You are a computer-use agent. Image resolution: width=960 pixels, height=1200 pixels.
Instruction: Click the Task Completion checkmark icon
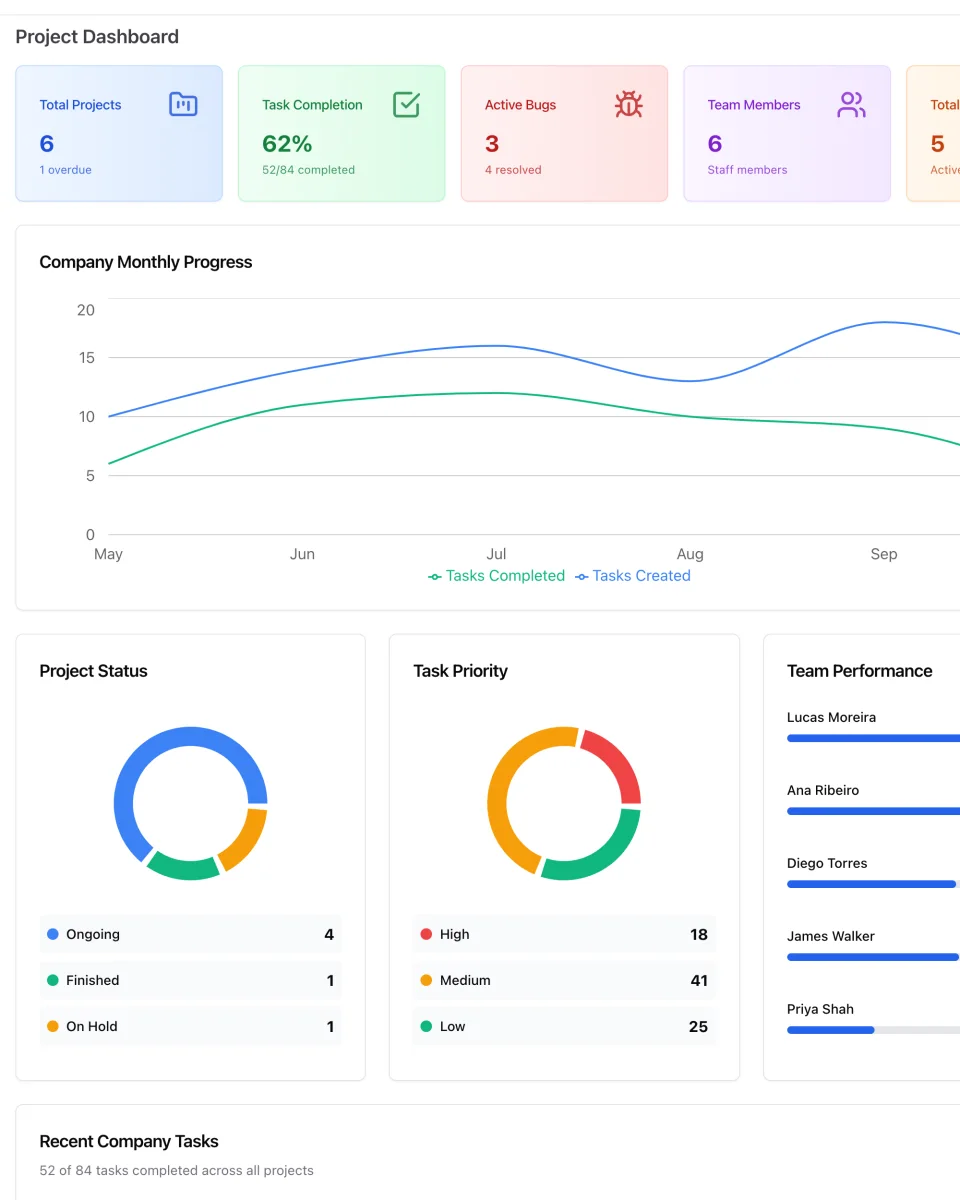click(406, 104)
